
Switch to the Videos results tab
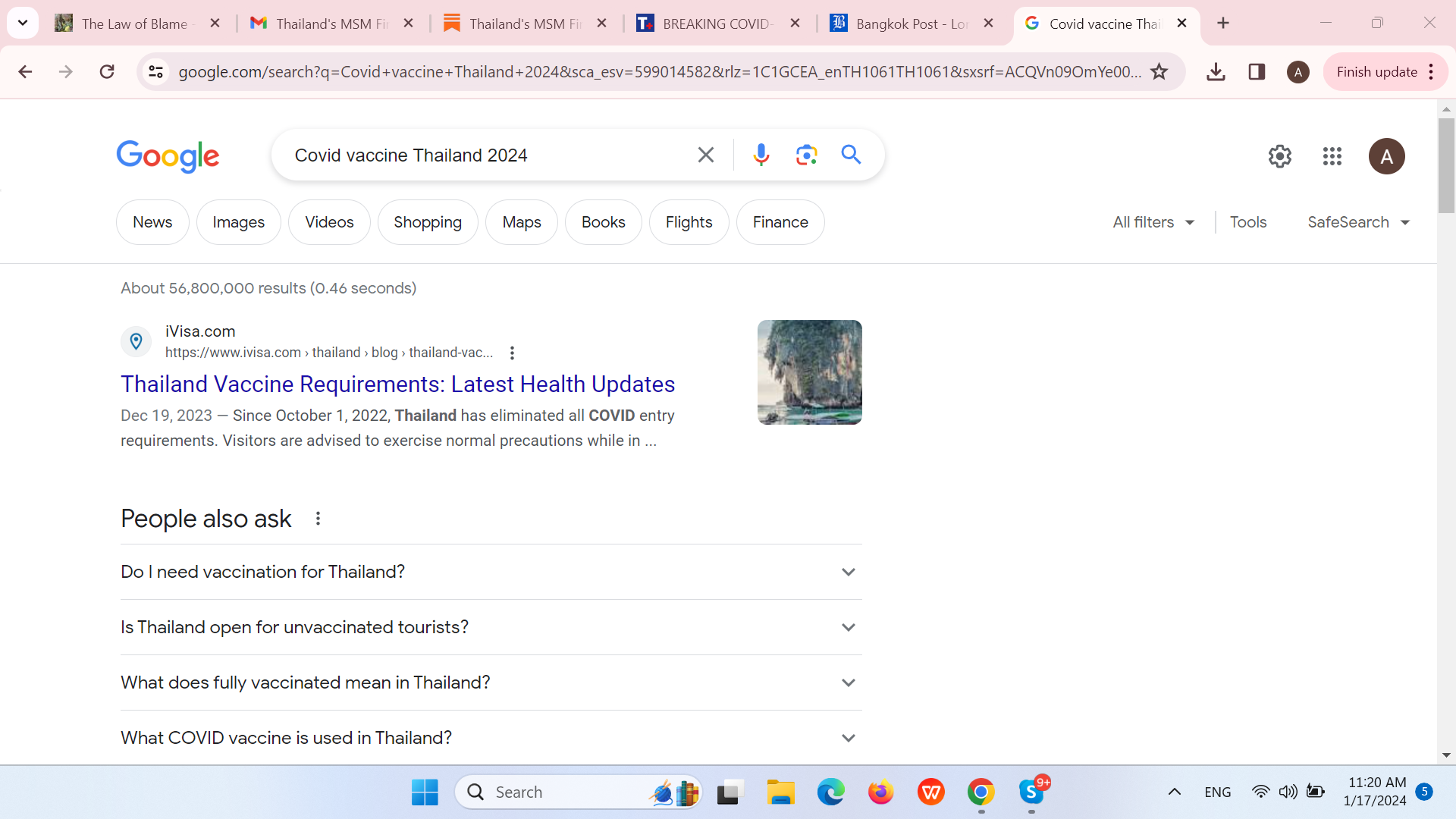pyautogui.click(x=329, y=222)
